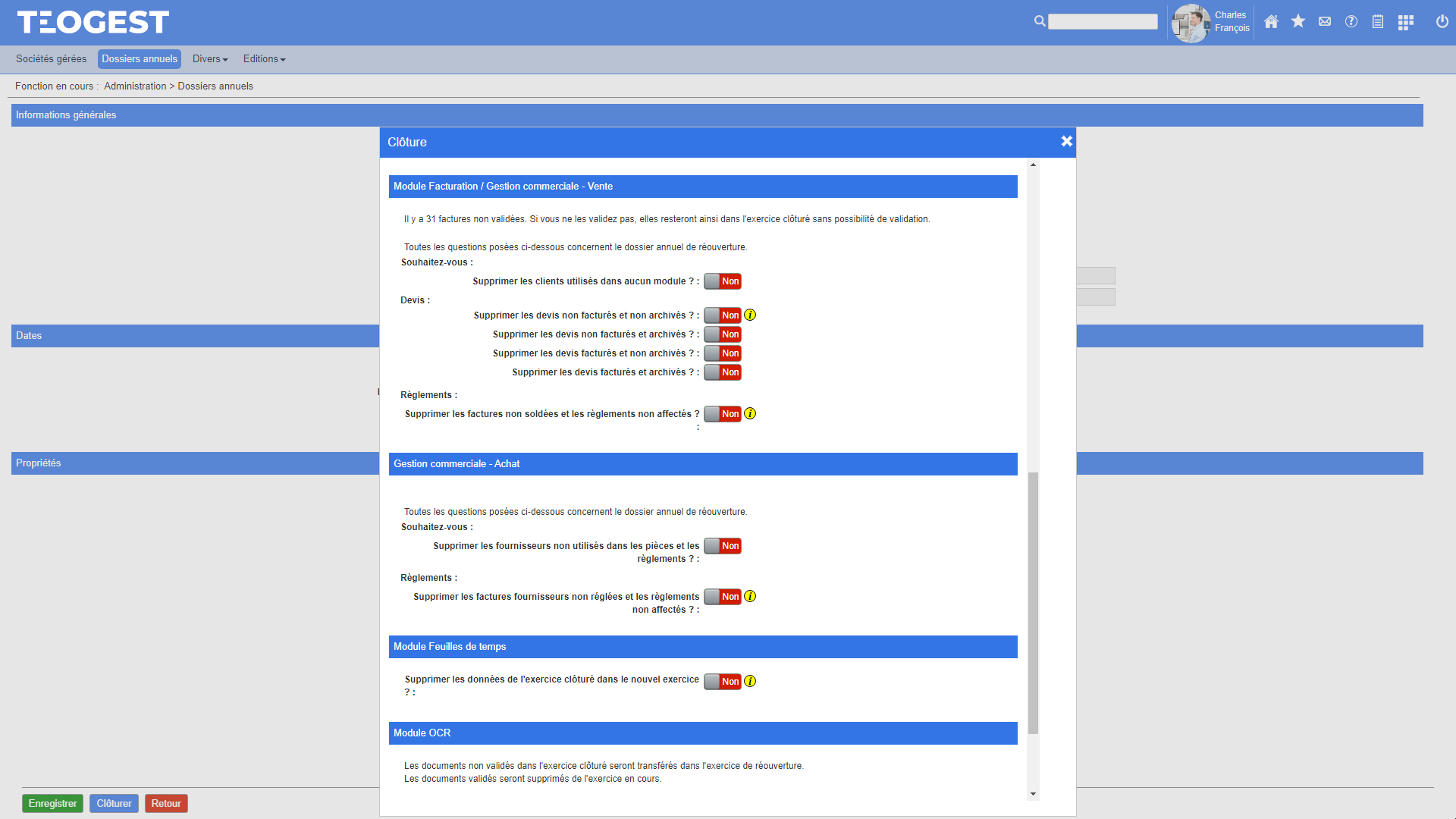Open favorites star icon
Viewport: 1456px width, 819px height.
click(1298, 22)
